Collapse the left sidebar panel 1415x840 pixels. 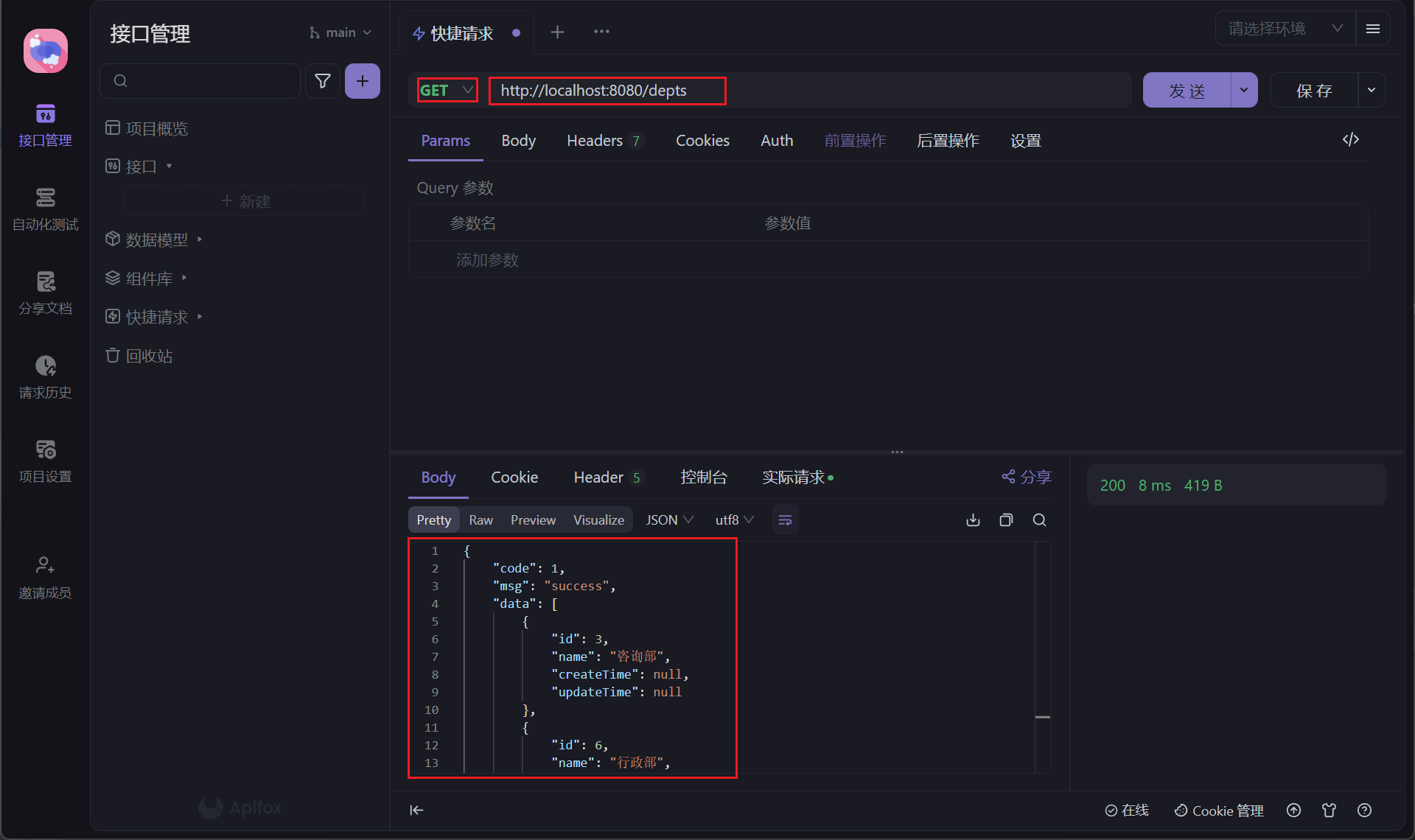point(416,810)
